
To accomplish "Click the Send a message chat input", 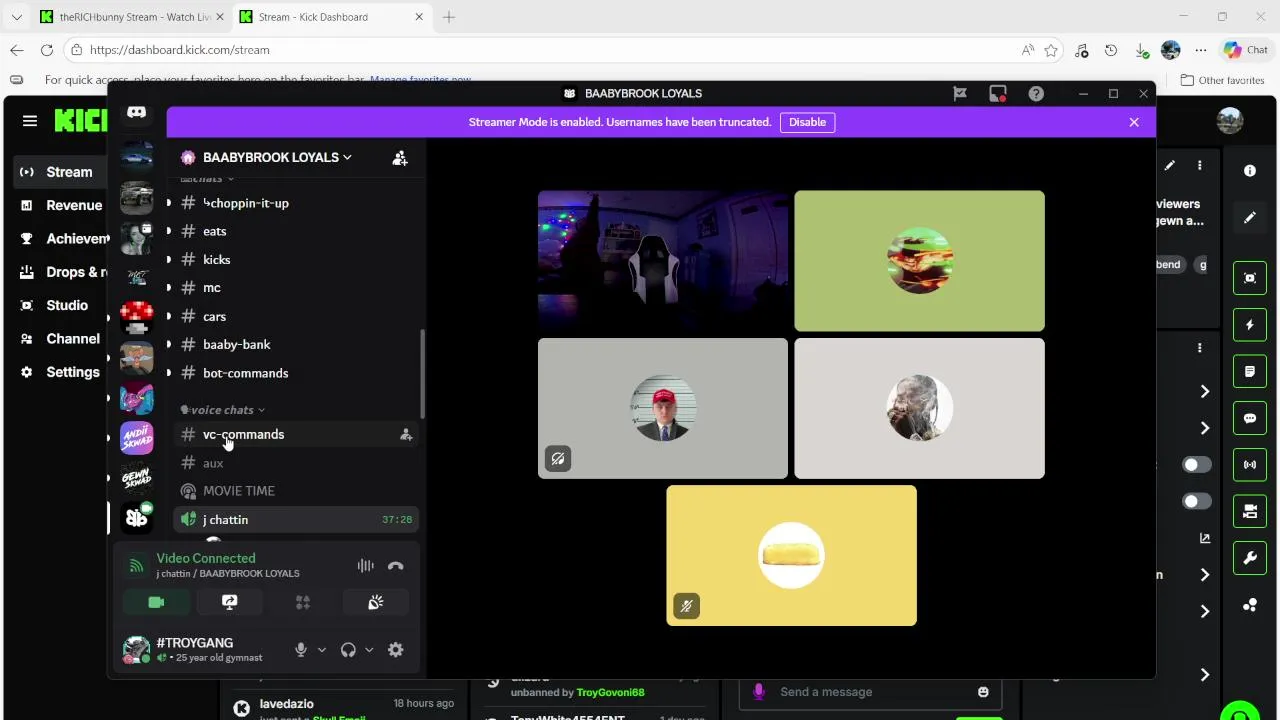I will (x=870, y=692).
